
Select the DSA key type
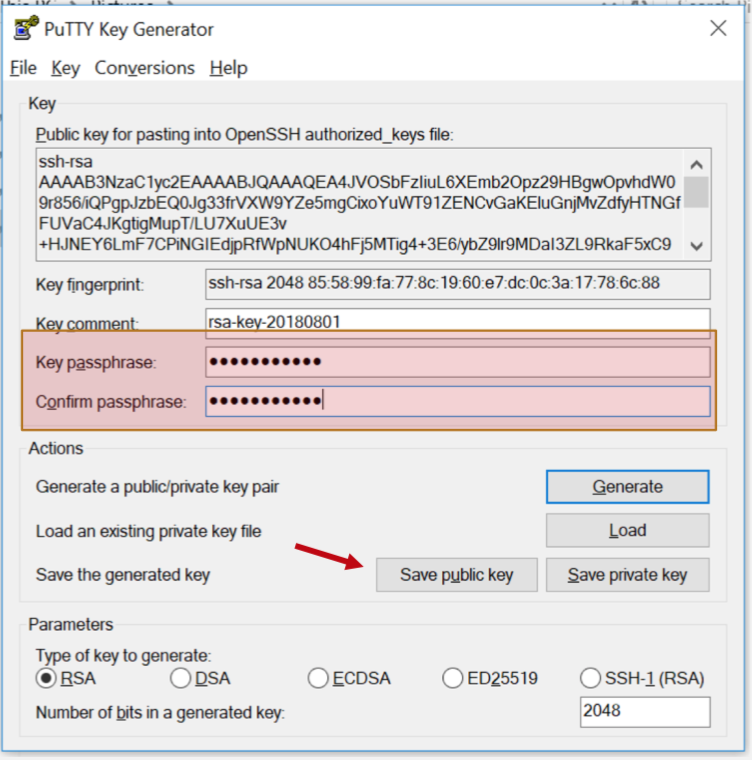tap(181, 679)
